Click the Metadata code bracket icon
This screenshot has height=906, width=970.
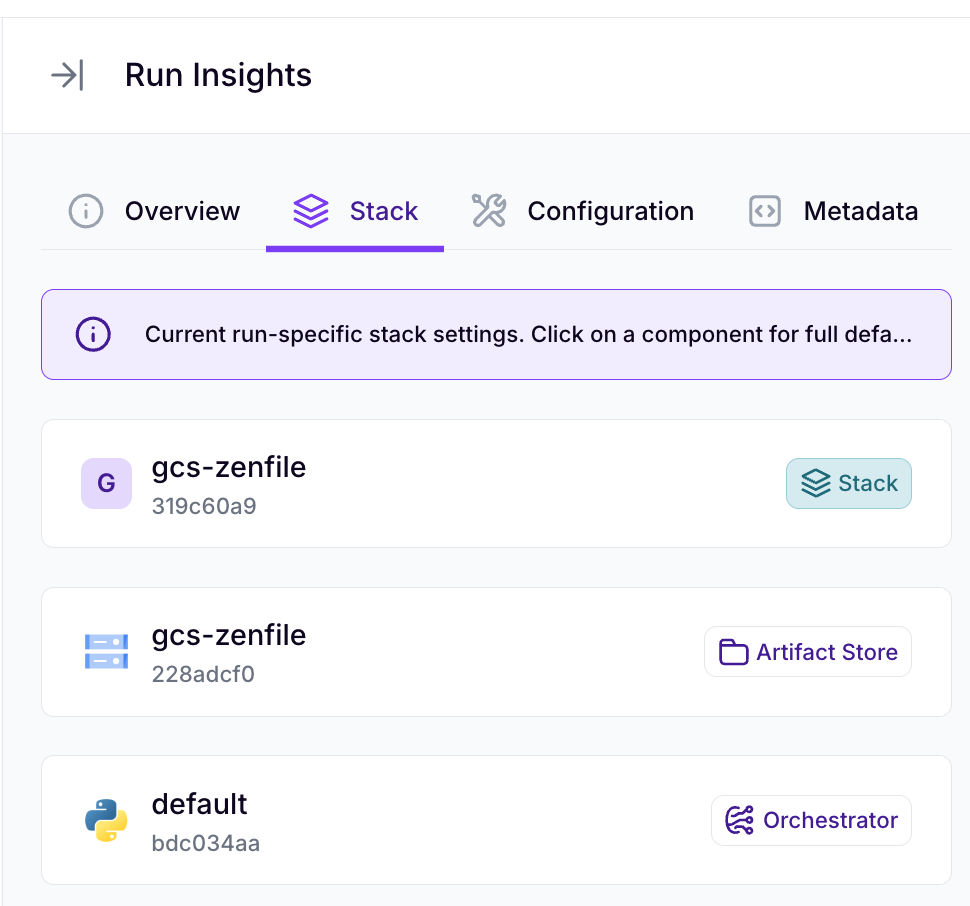[765, 211]
